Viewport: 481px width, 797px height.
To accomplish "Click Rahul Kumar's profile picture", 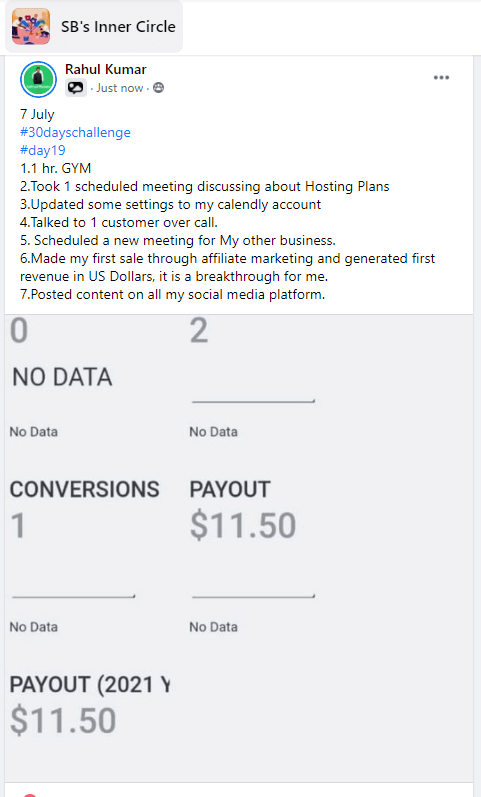I will (38, 79).
